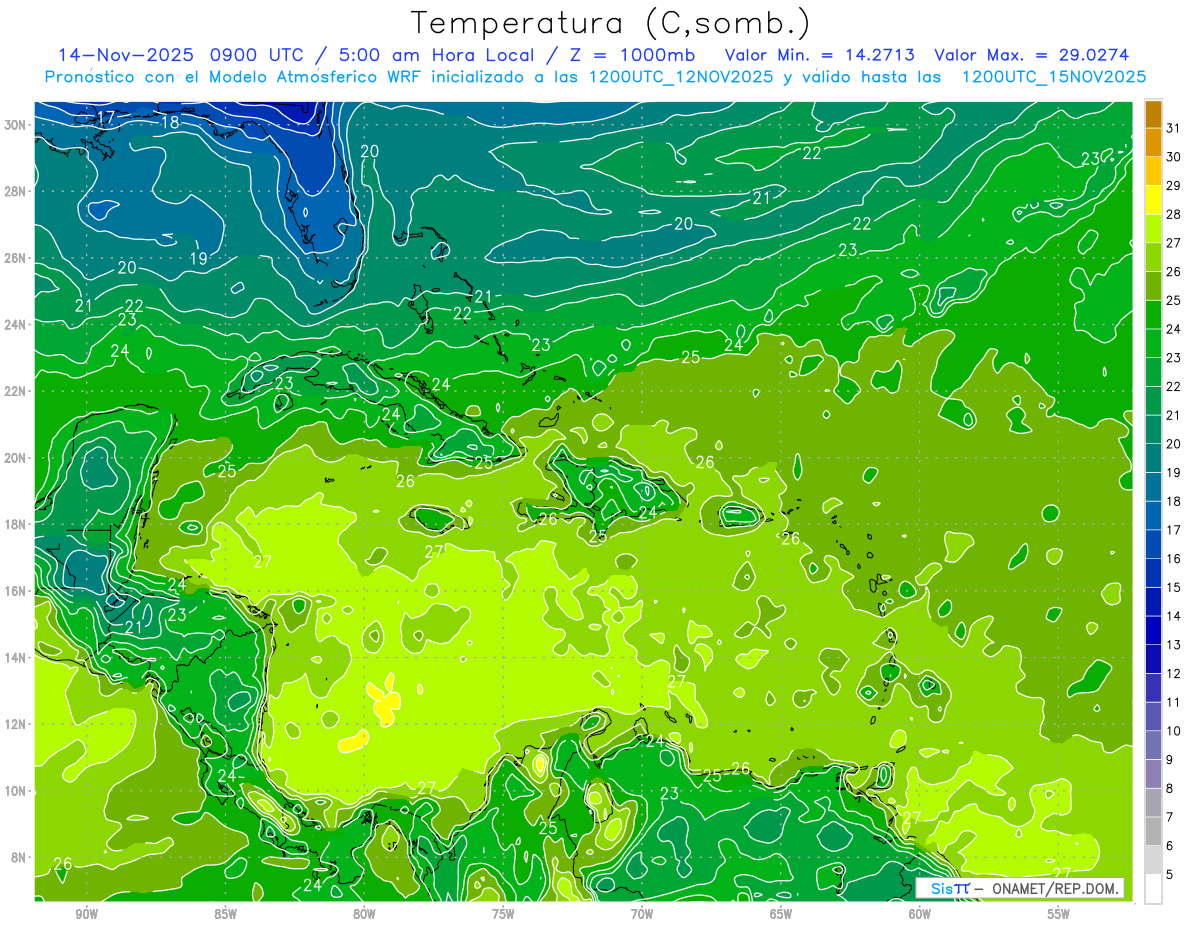Image resolution: width=1200 pixels, height=927 pixels.
Task: Click the colorbar label '8'
Action: pyautogui.click(x=1170, y=789)
